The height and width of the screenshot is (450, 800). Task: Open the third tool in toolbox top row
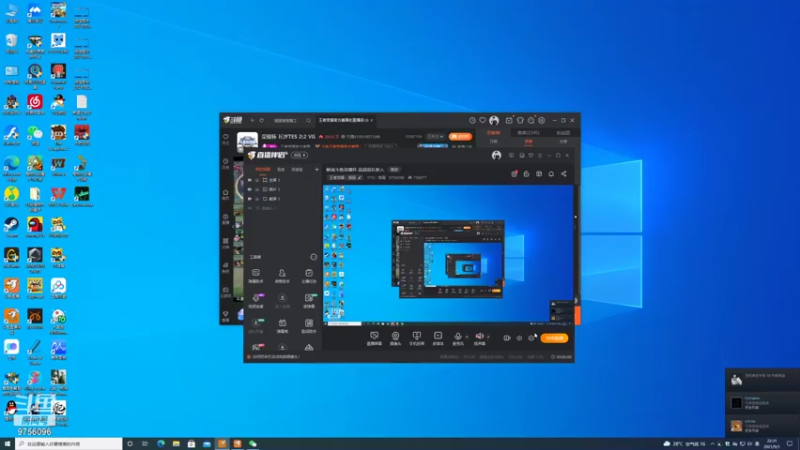(309, 273)
